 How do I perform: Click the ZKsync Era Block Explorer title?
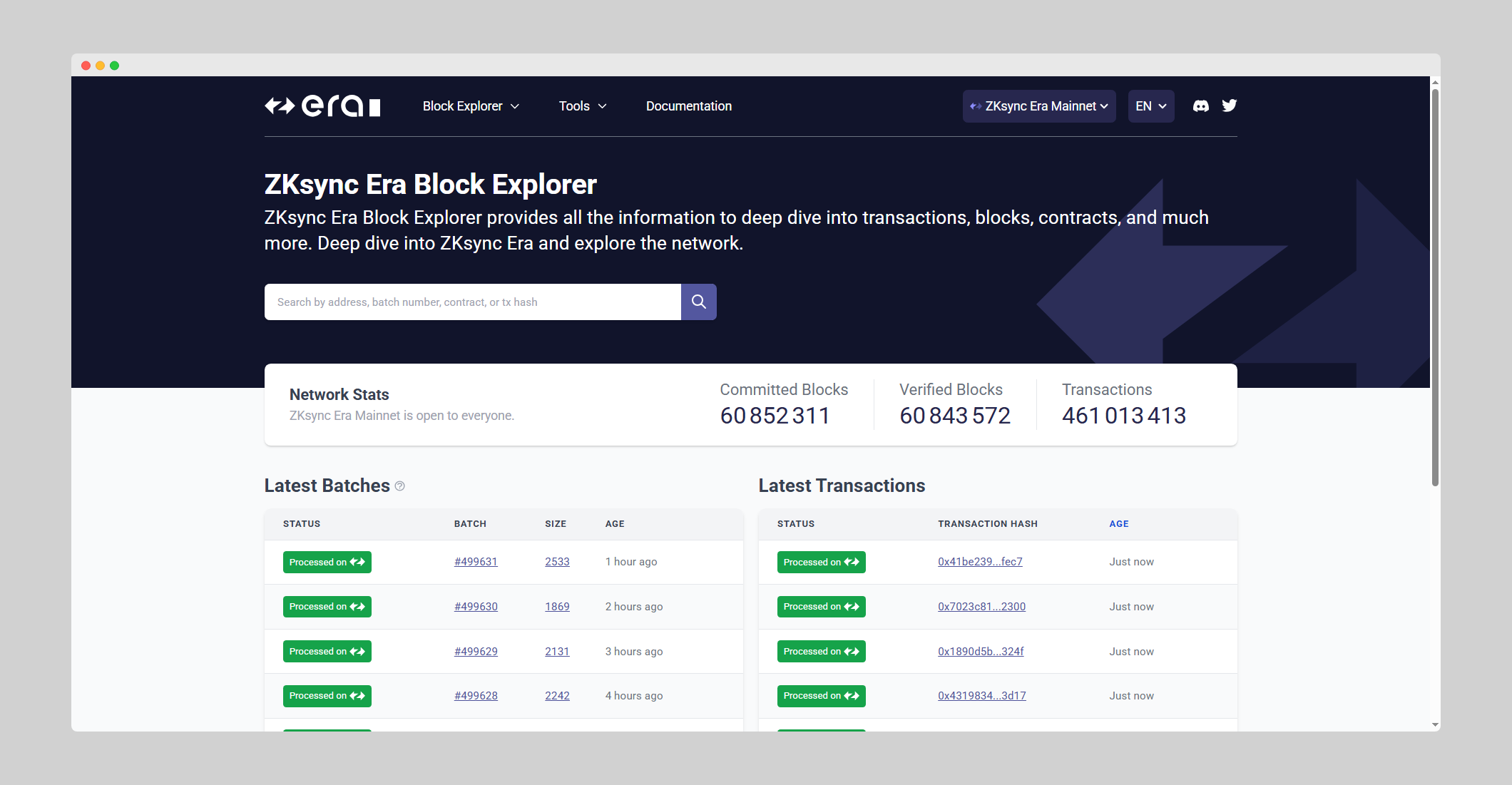(x=430, y=184)
